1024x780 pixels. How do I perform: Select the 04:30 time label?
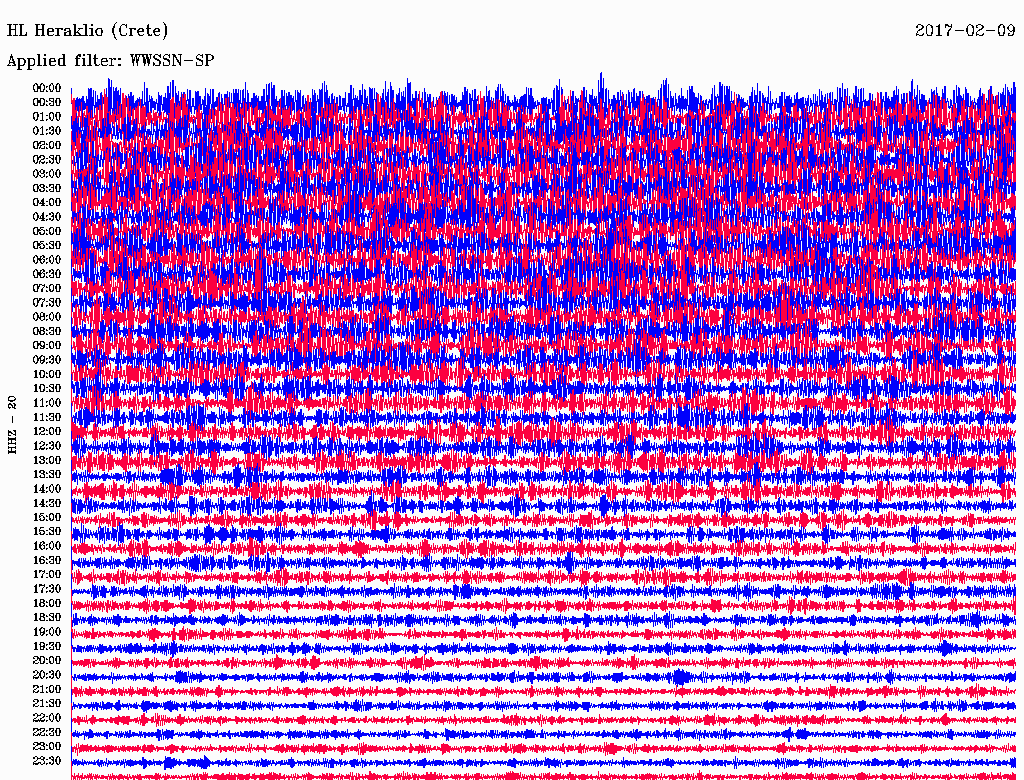[x=47, y=217]
